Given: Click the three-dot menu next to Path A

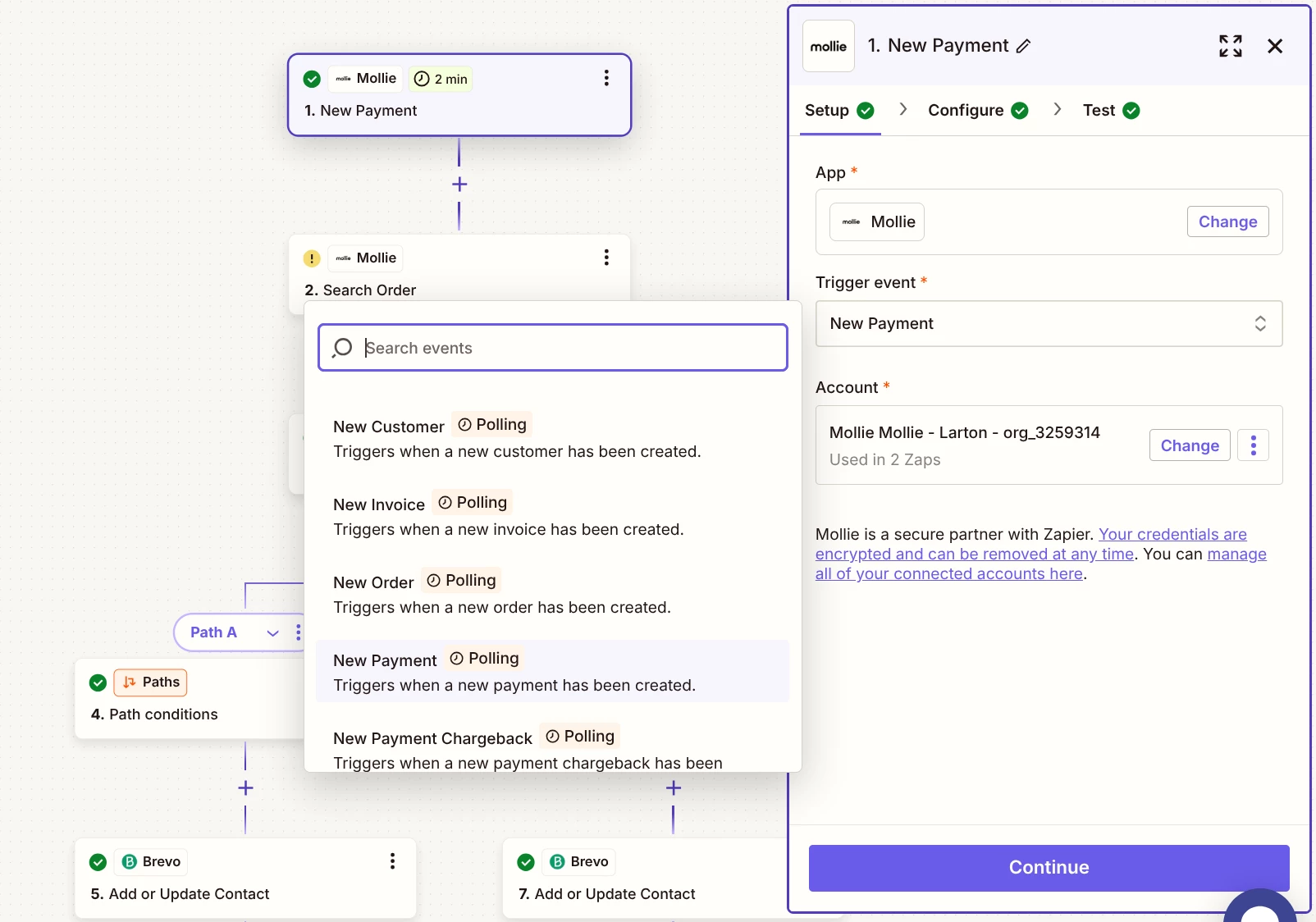Looking at the screenshot, I should (298, 632).
